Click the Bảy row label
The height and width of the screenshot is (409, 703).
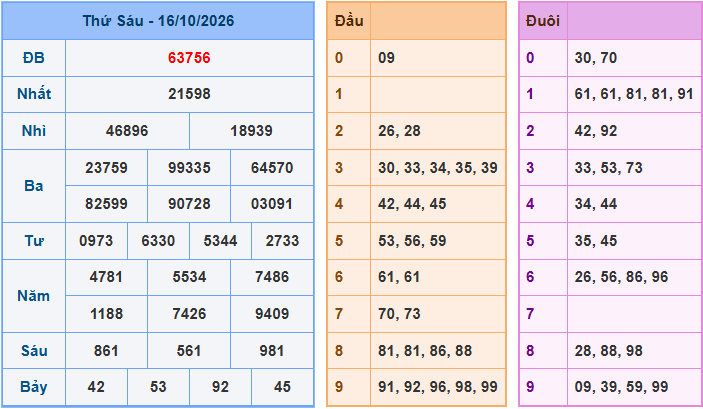(34, 387)
